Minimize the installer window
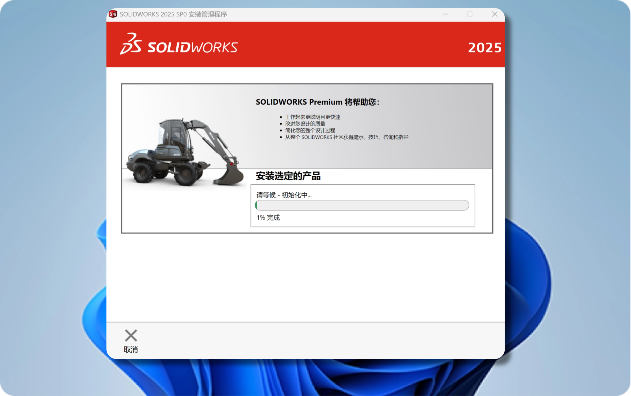The image size is (631, 396). pyautogui.click(x=445, y=14)
